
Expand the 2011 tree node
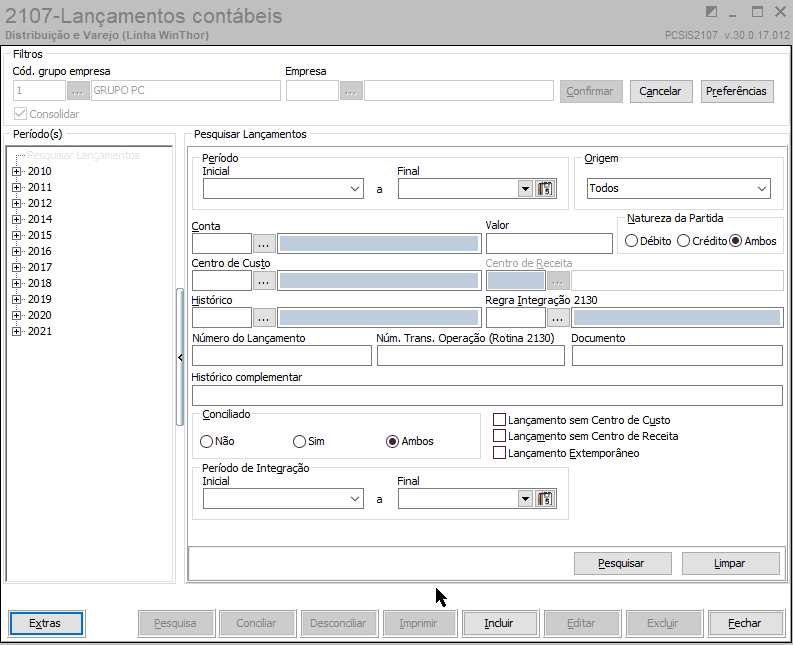17,188
